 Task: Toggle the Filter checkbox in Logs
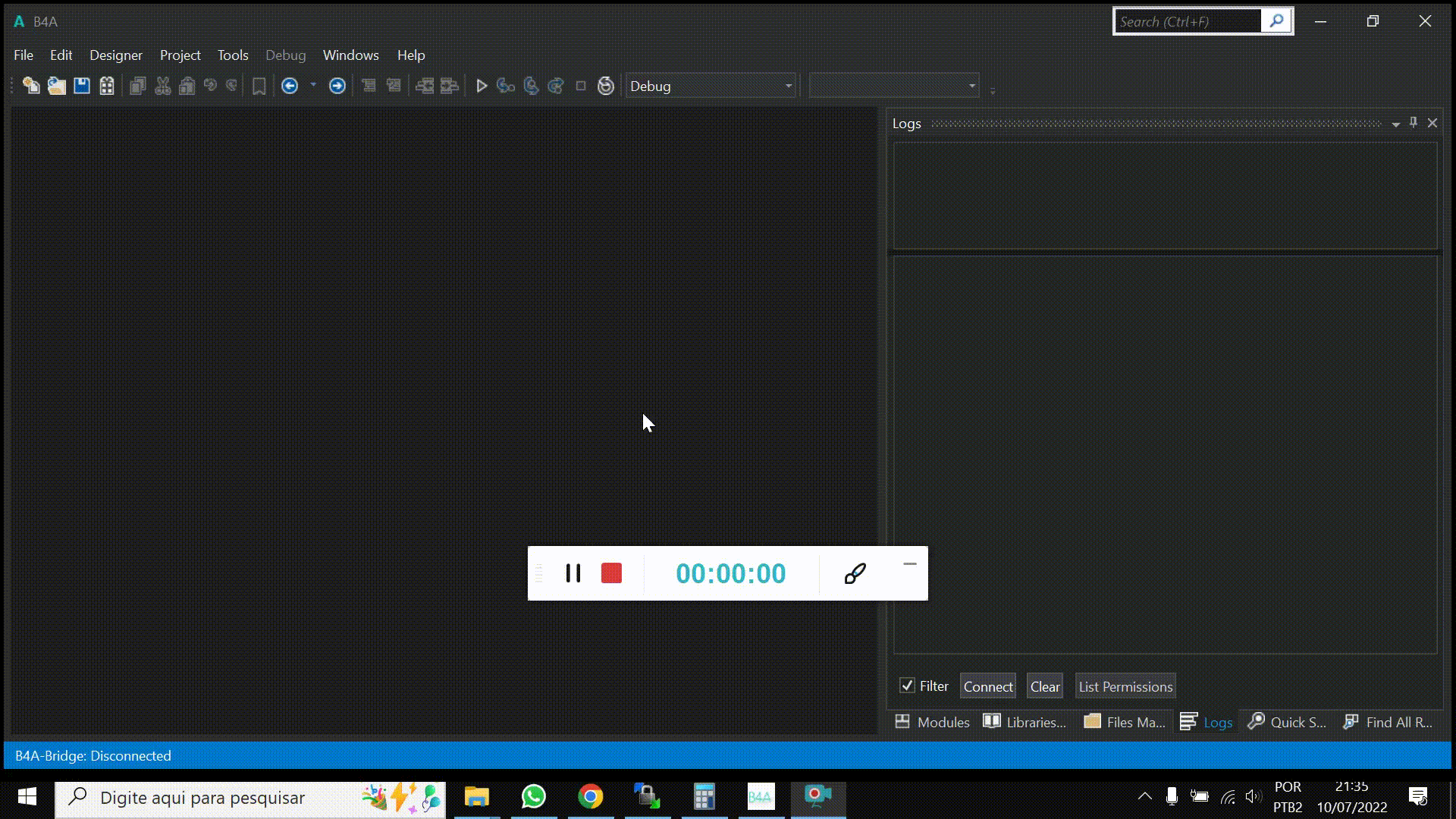point(907,686)
